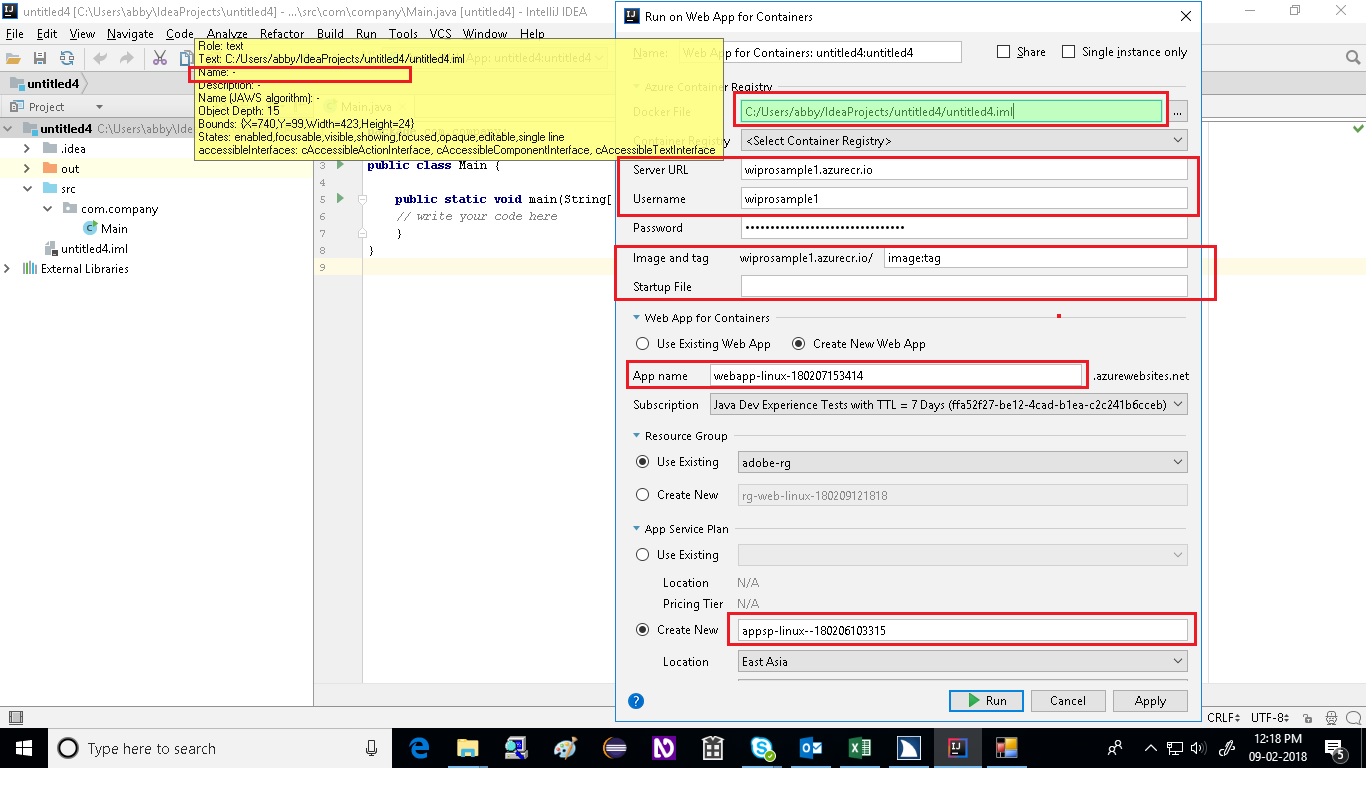Apply the dialog changes
The height and width of the screenshot is (804, 1372).
click(x=1150, y=701)
